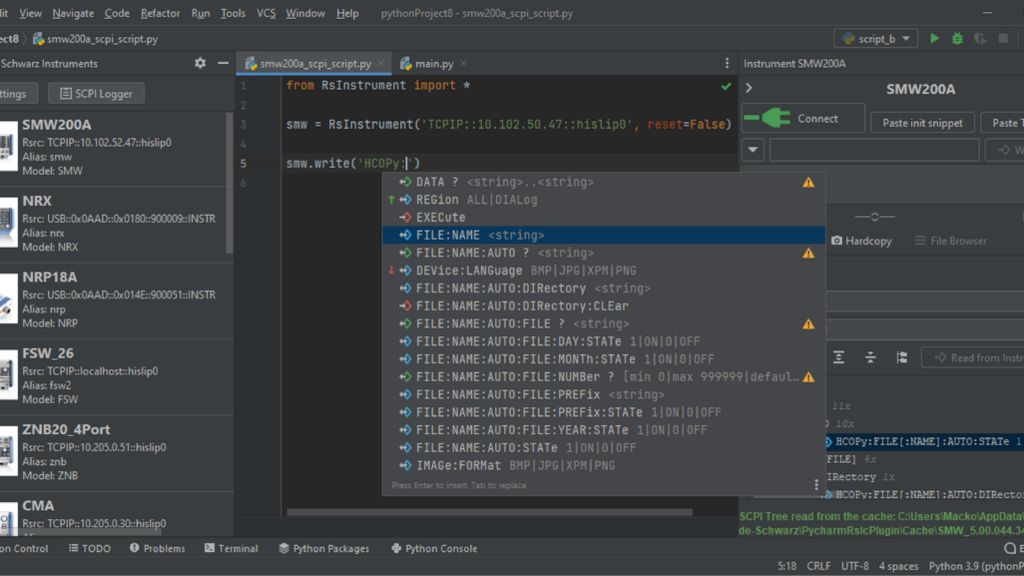Open Instruments panel gear settings icon

pos(200,63)
